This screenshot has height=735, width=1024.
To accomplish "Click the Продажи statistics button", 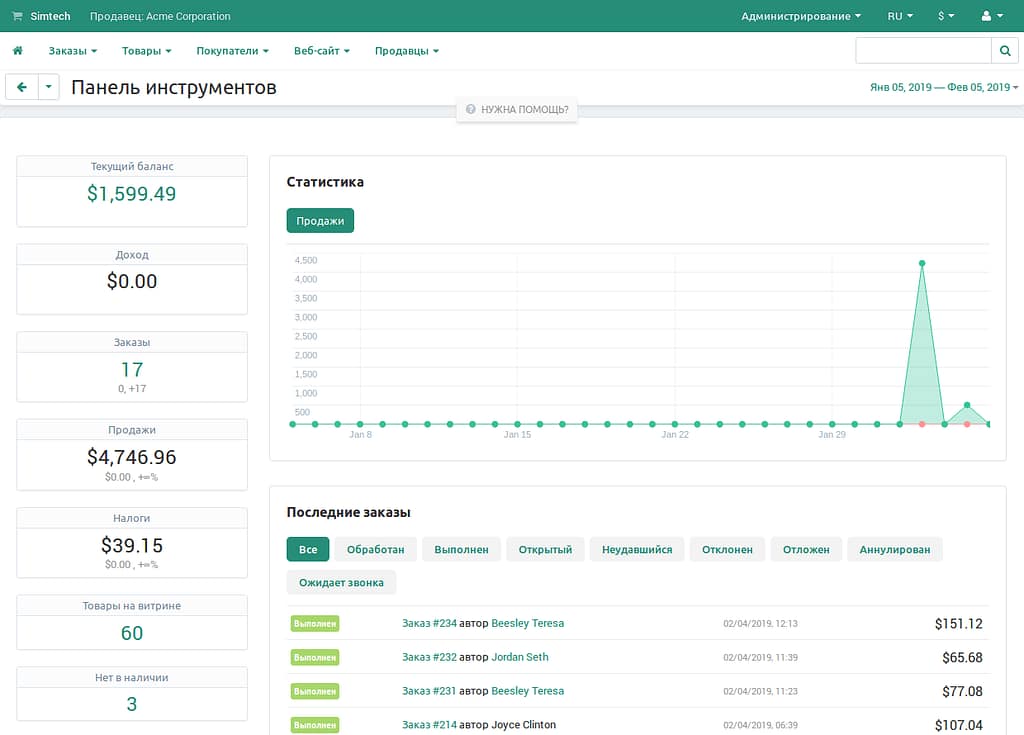I will coord(320,221).
